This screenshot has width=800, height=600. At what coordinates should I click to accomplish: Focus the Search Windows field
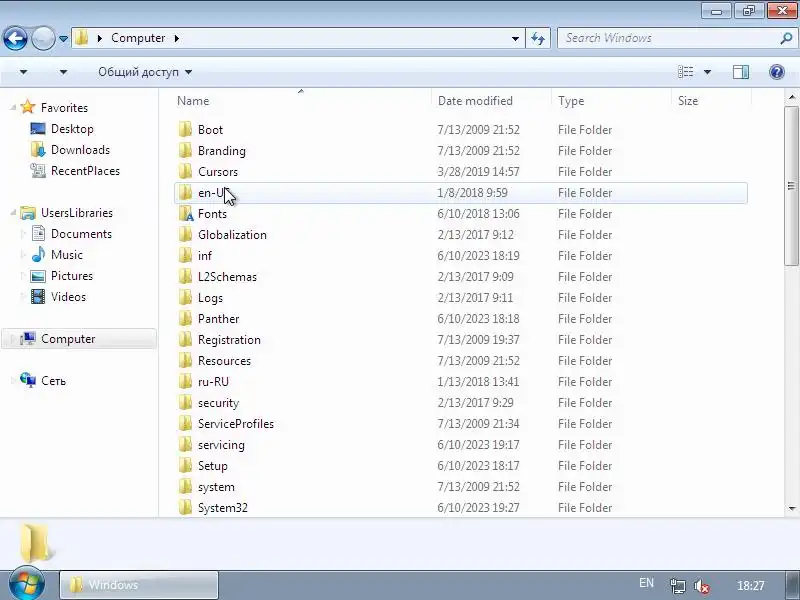coord(668,38)
